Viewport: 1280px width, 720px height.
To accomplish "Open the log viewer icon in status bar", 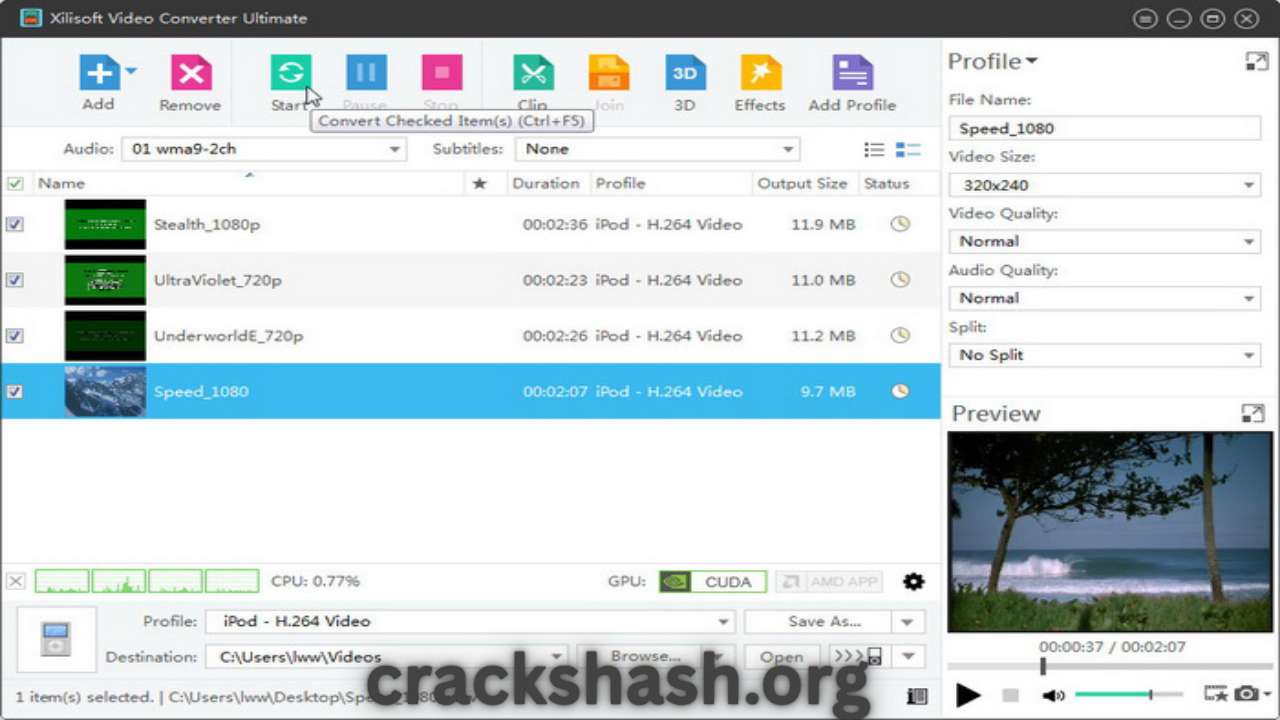I will (916, 696).
